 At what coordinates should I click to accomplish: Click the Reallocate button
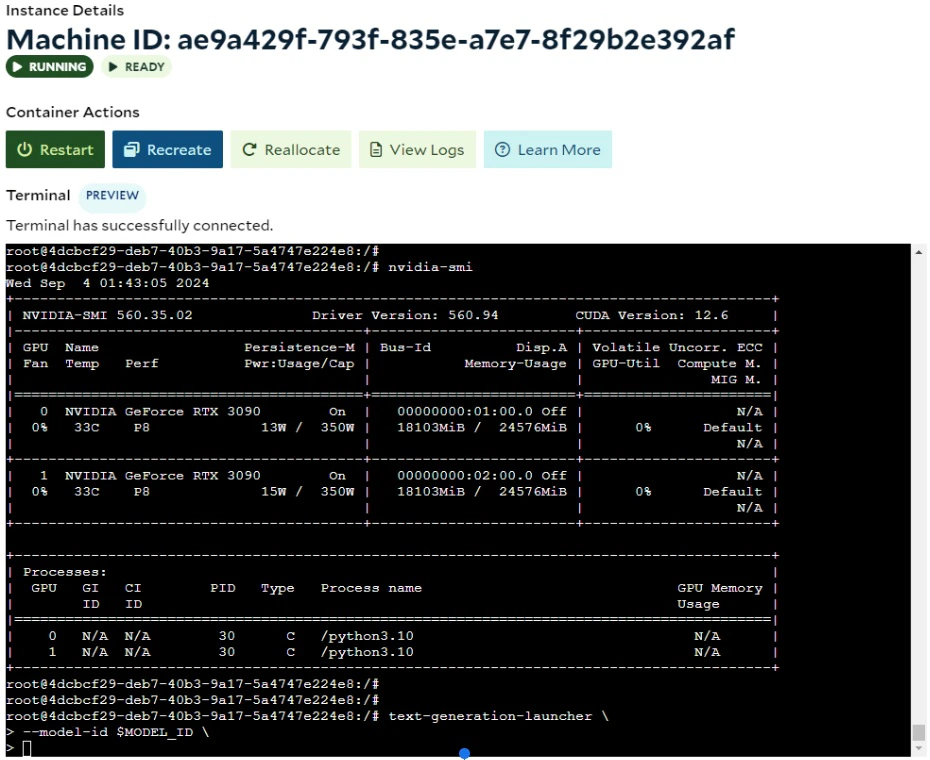[291, 150]
